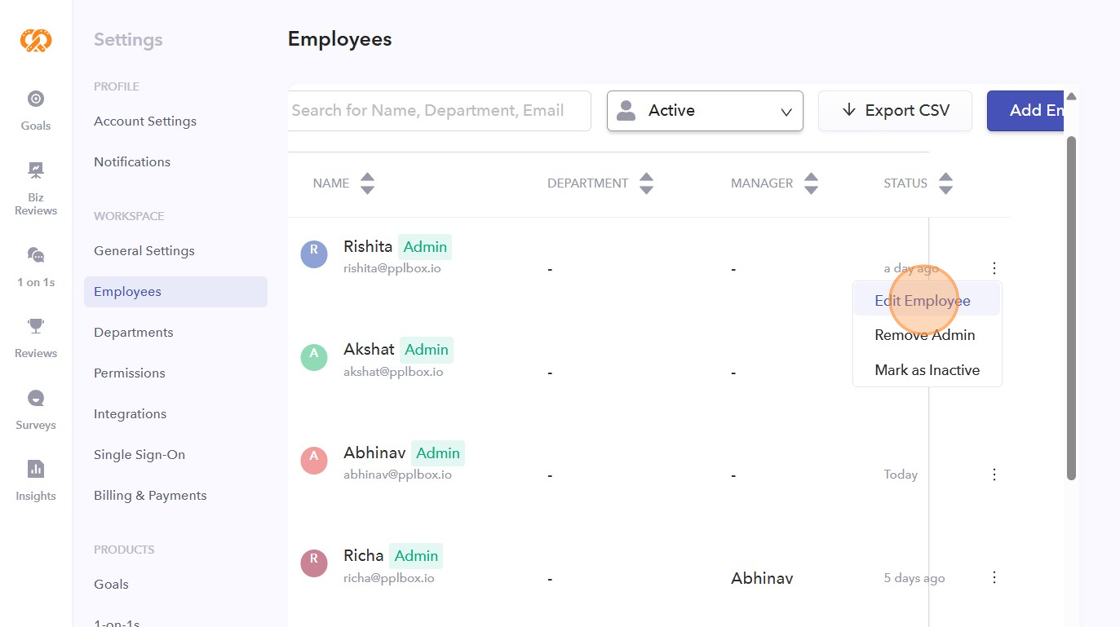The image size is (1120, 627).
Task: Click the Export CSV button
Action: click(x=895, y=111)
